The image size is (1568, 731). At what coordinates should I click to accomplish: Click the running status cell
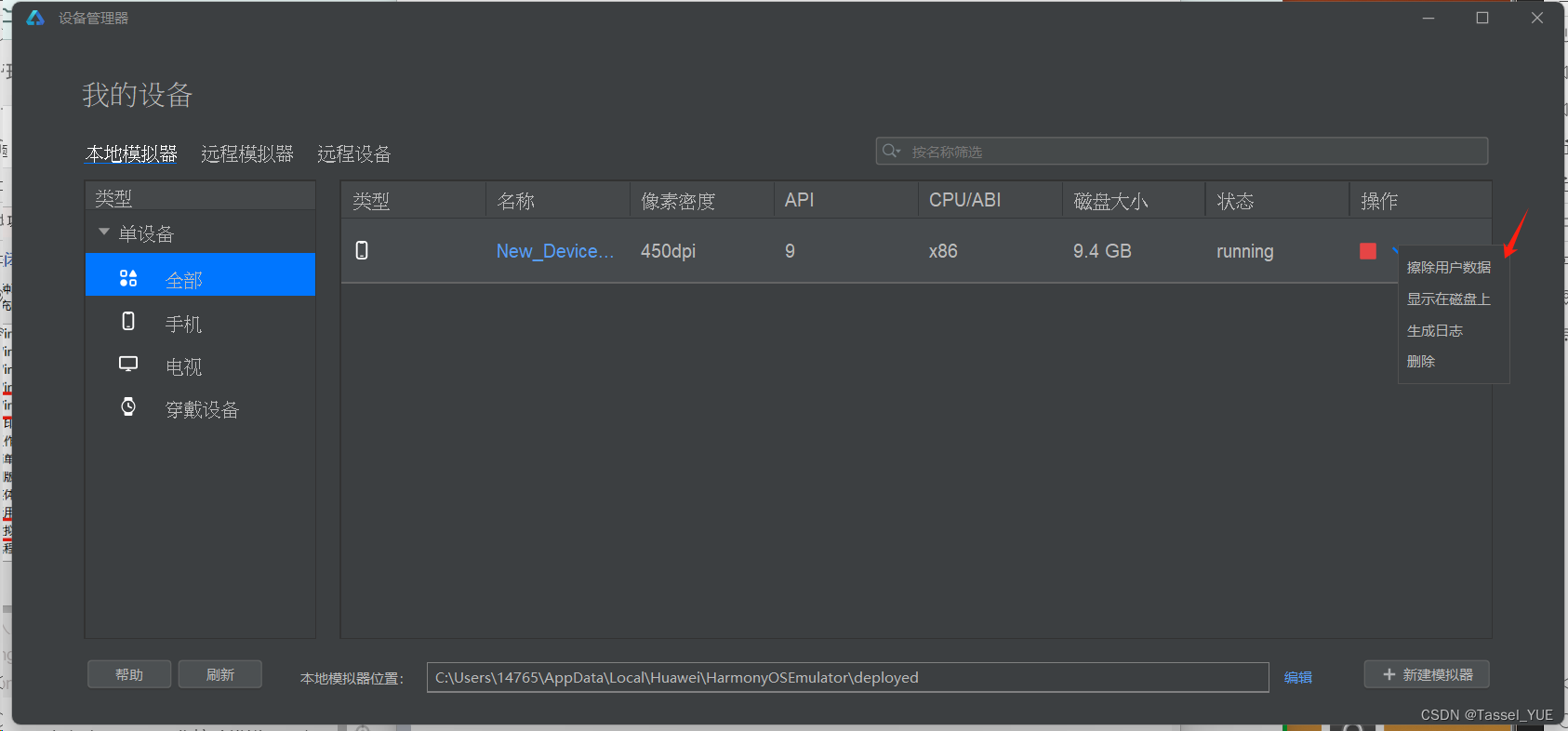[1244, 251]
